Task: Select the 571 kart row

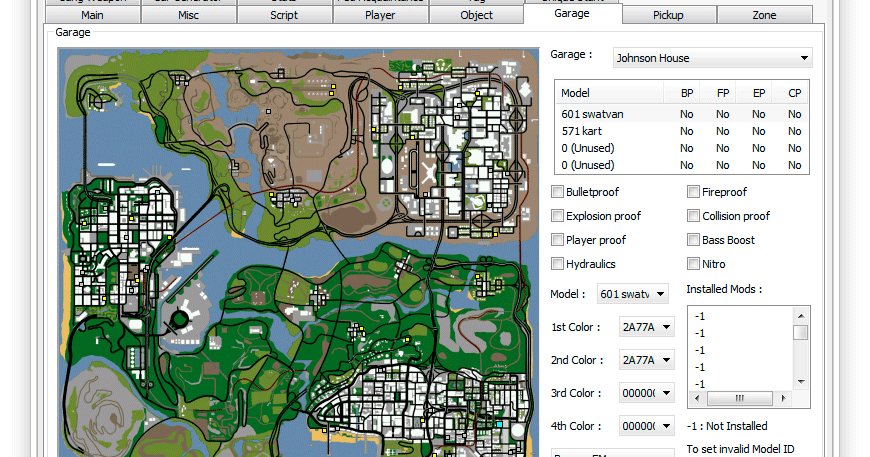Action: [x=682, y=131]
